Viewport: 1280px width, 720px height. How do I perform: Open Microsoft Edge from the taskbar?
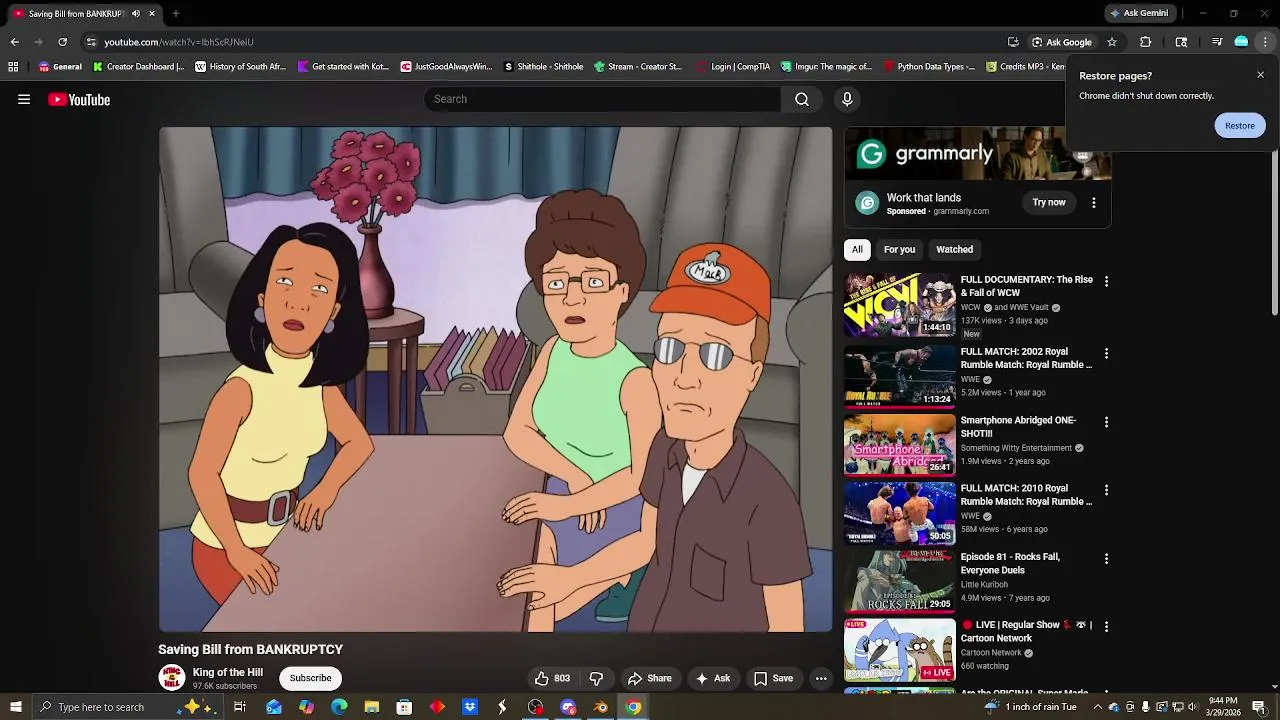pyautogui.click(x=339, y=707)
